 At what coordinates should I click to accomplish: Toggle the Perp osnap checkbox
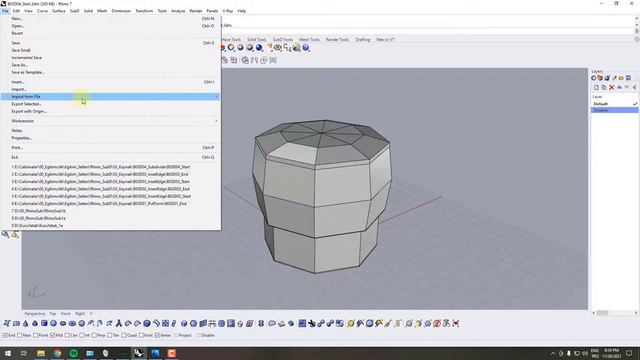pyautogui.click(x=94, y=336)
